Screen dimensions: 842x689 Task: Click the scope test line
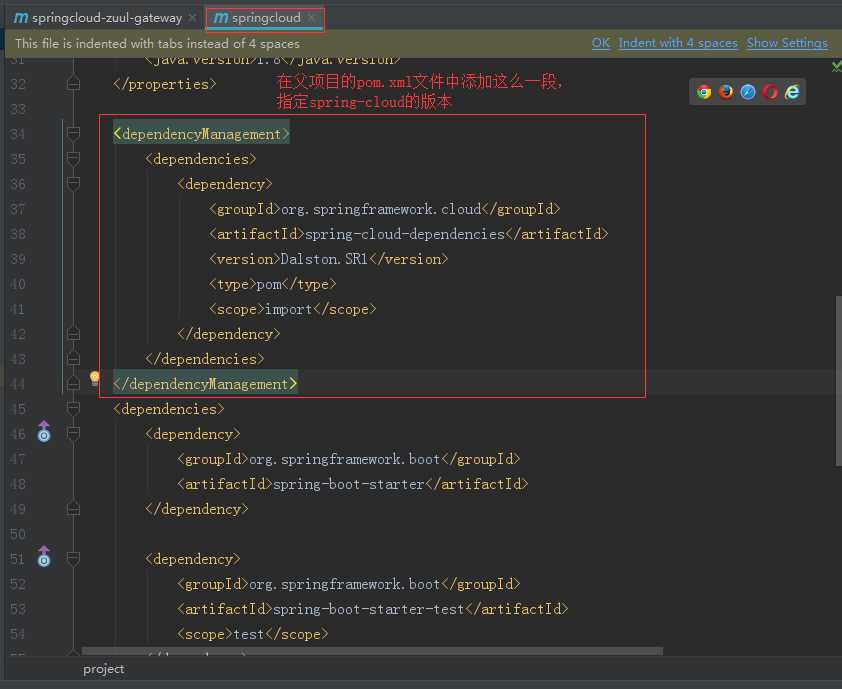[252, 634]
